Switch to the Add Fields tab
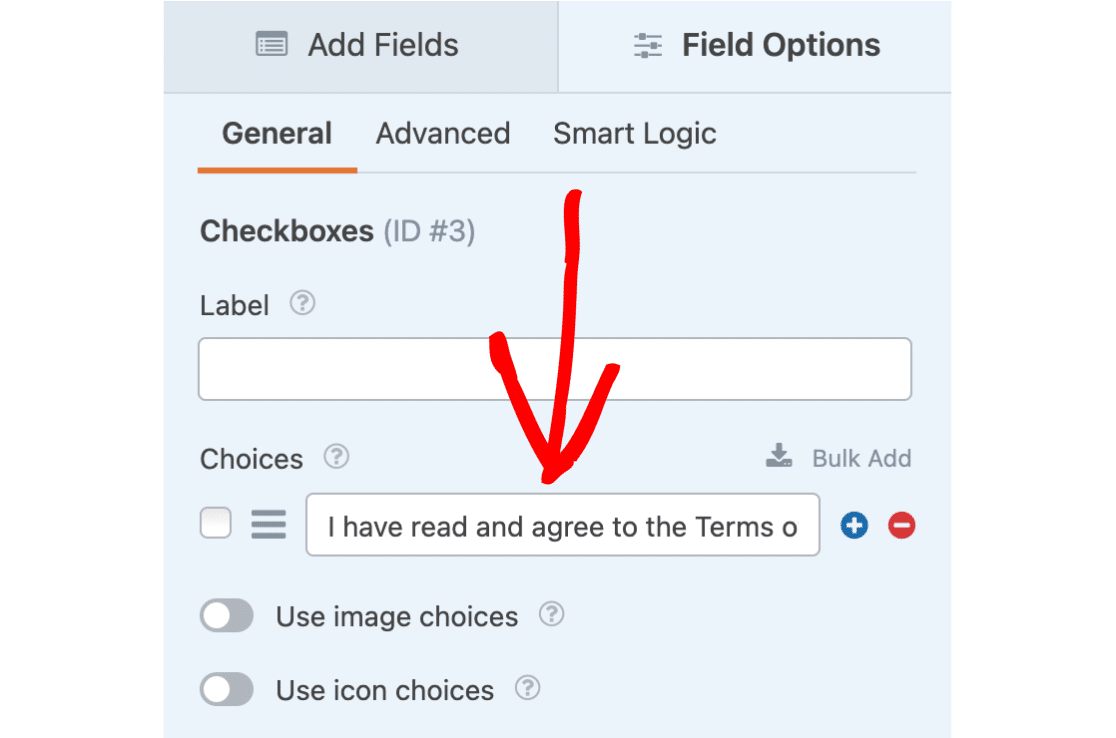The height and width of the screenshot is (738, 1116). (360, 46)
